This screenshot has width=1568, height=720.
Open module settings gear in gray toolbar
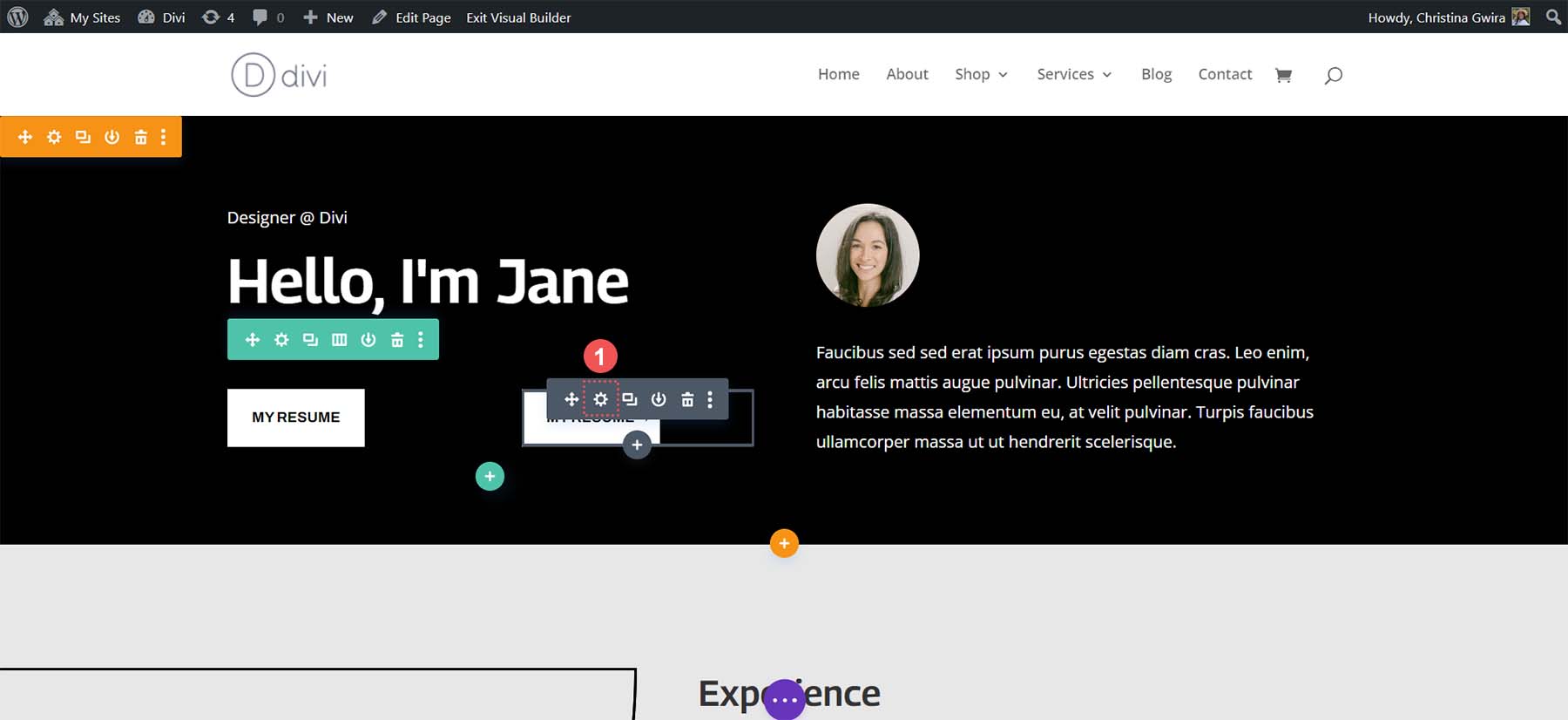point(600,399)
